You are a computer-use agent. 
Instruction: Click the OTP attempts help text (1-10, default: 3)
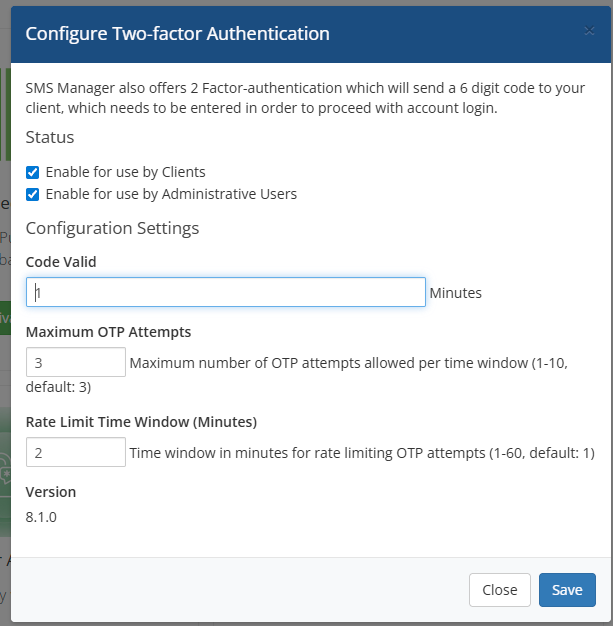click(297, 374)
